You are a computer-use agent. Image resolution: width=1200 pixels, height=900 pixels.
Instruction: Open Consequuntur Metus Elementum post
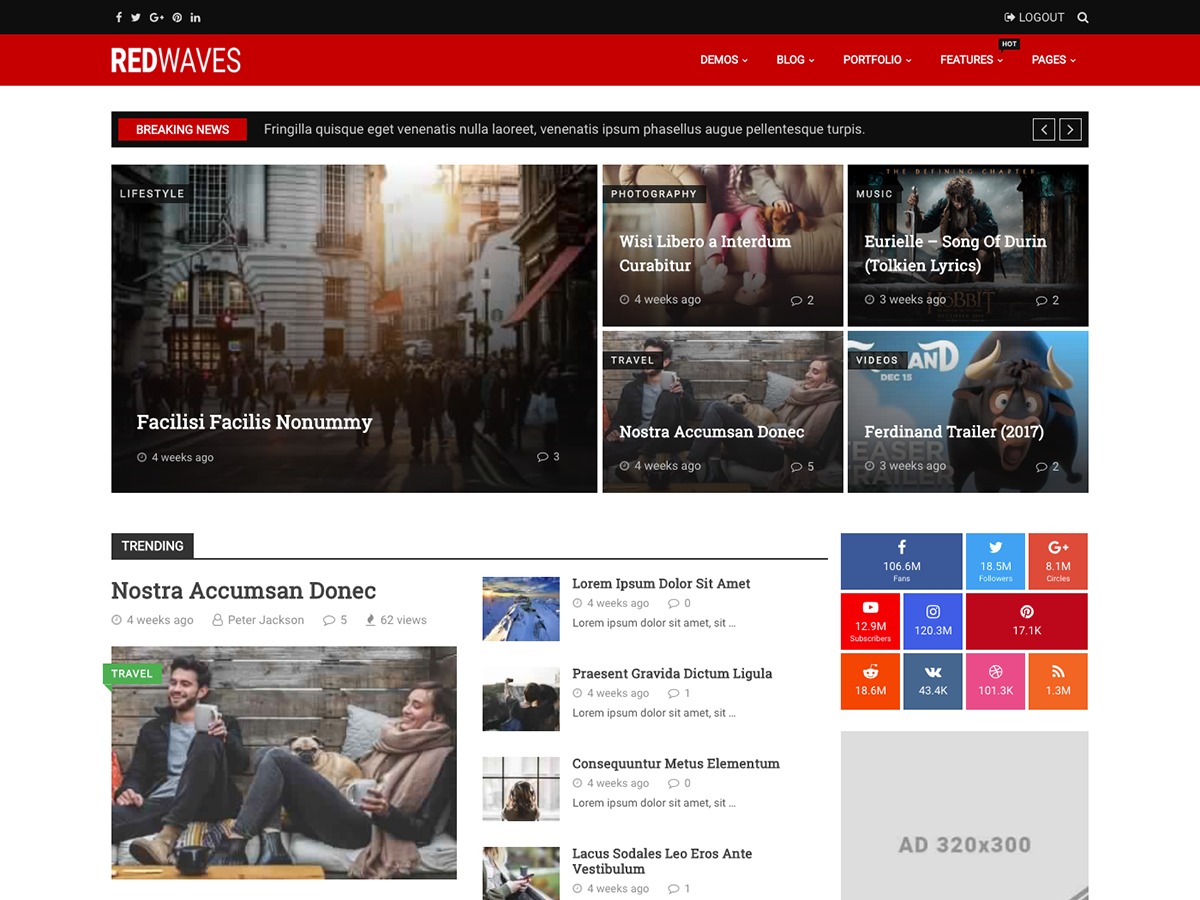click(676, 764)
